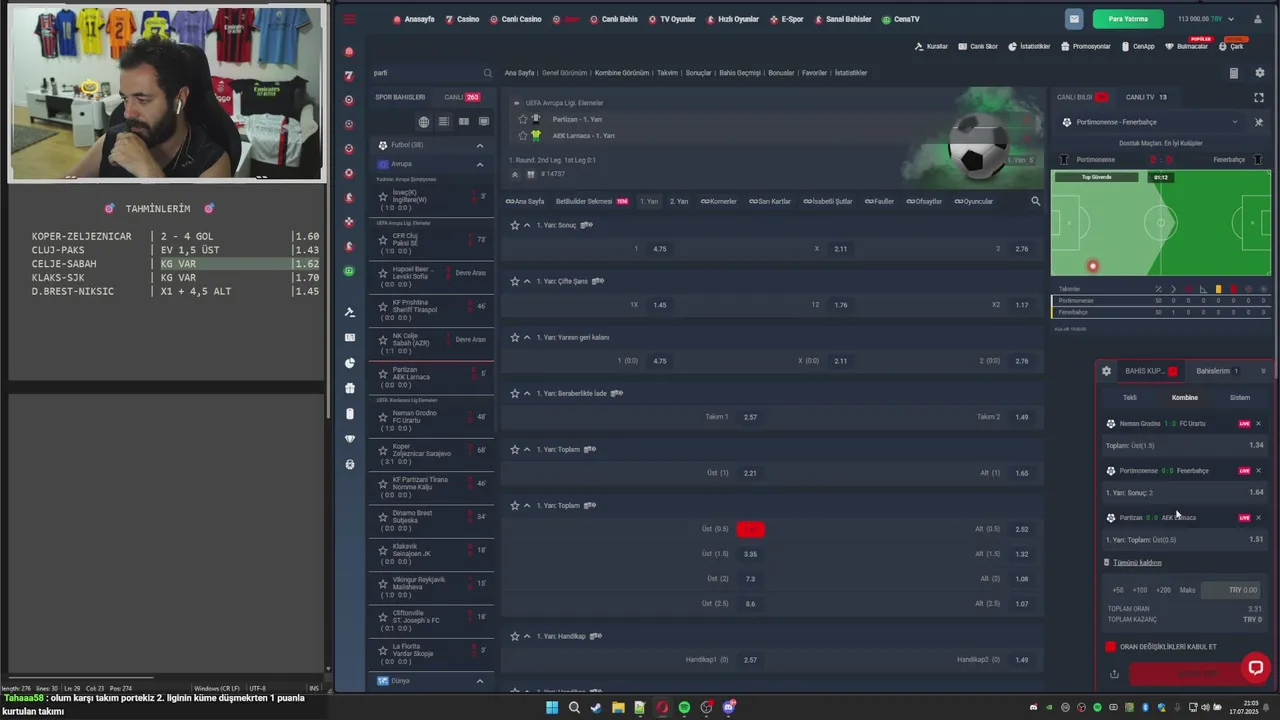Expand the Dünya section
1280x720 pixels.
click(479, 681)
